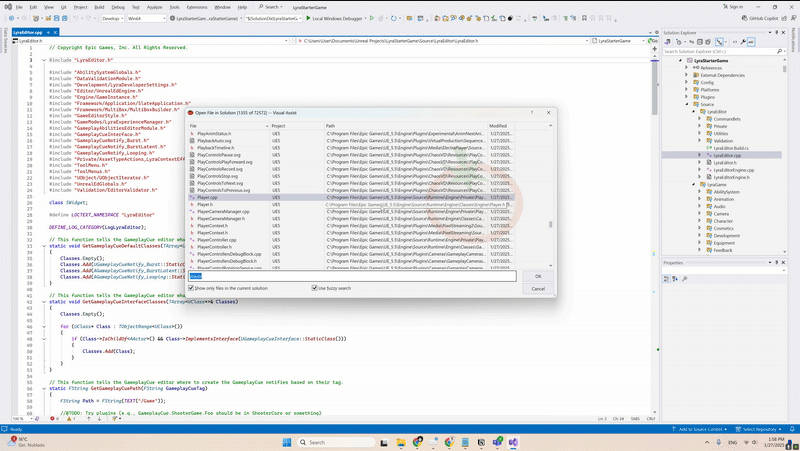Open the Windows Start menu
800x451 pixels.
[x=287, y=442]
